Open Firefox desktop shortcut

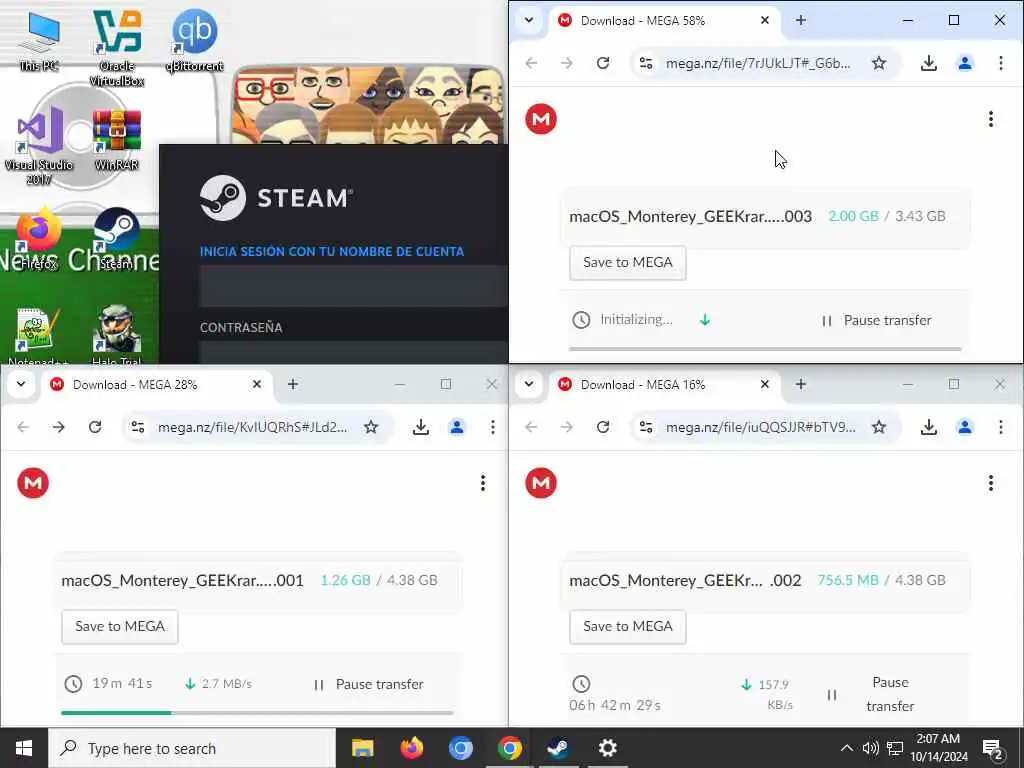[39, 238]
